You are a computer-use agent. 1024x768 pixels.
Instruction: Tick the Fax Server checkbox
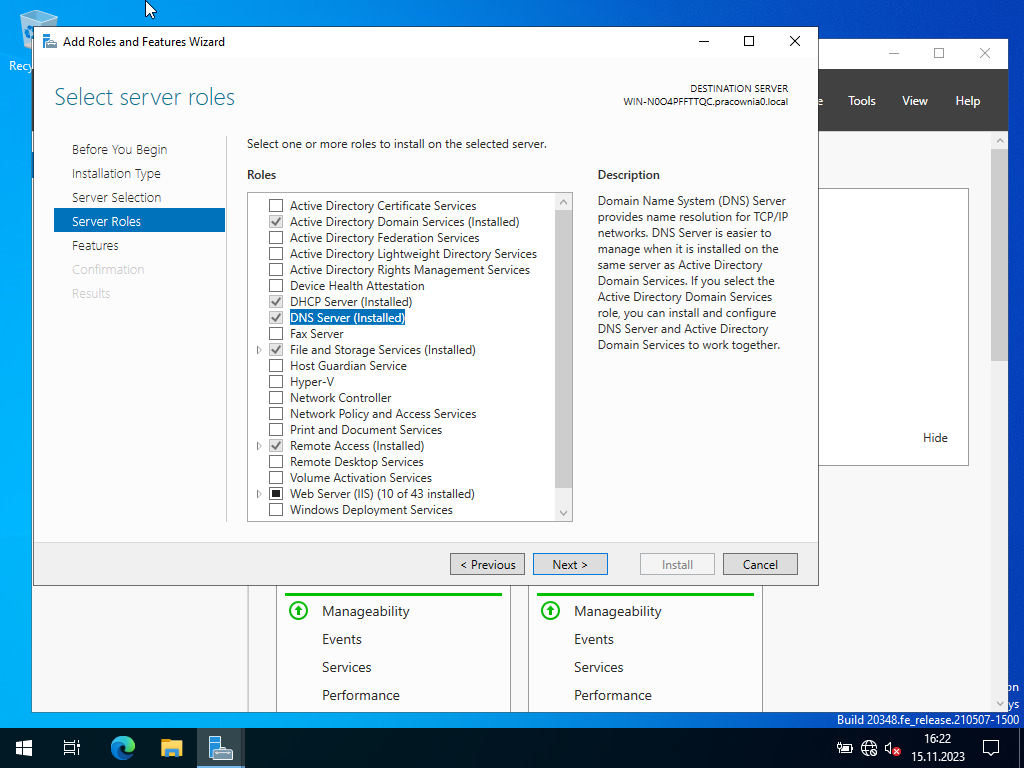[276, 334]
